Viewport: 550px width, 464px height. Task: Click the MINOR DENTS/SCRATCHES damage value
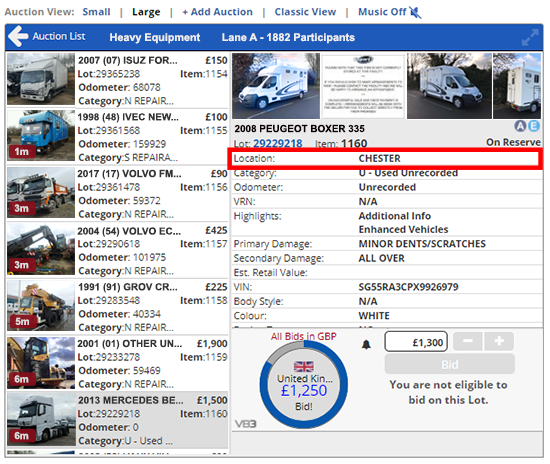click(x=422, y=244)
